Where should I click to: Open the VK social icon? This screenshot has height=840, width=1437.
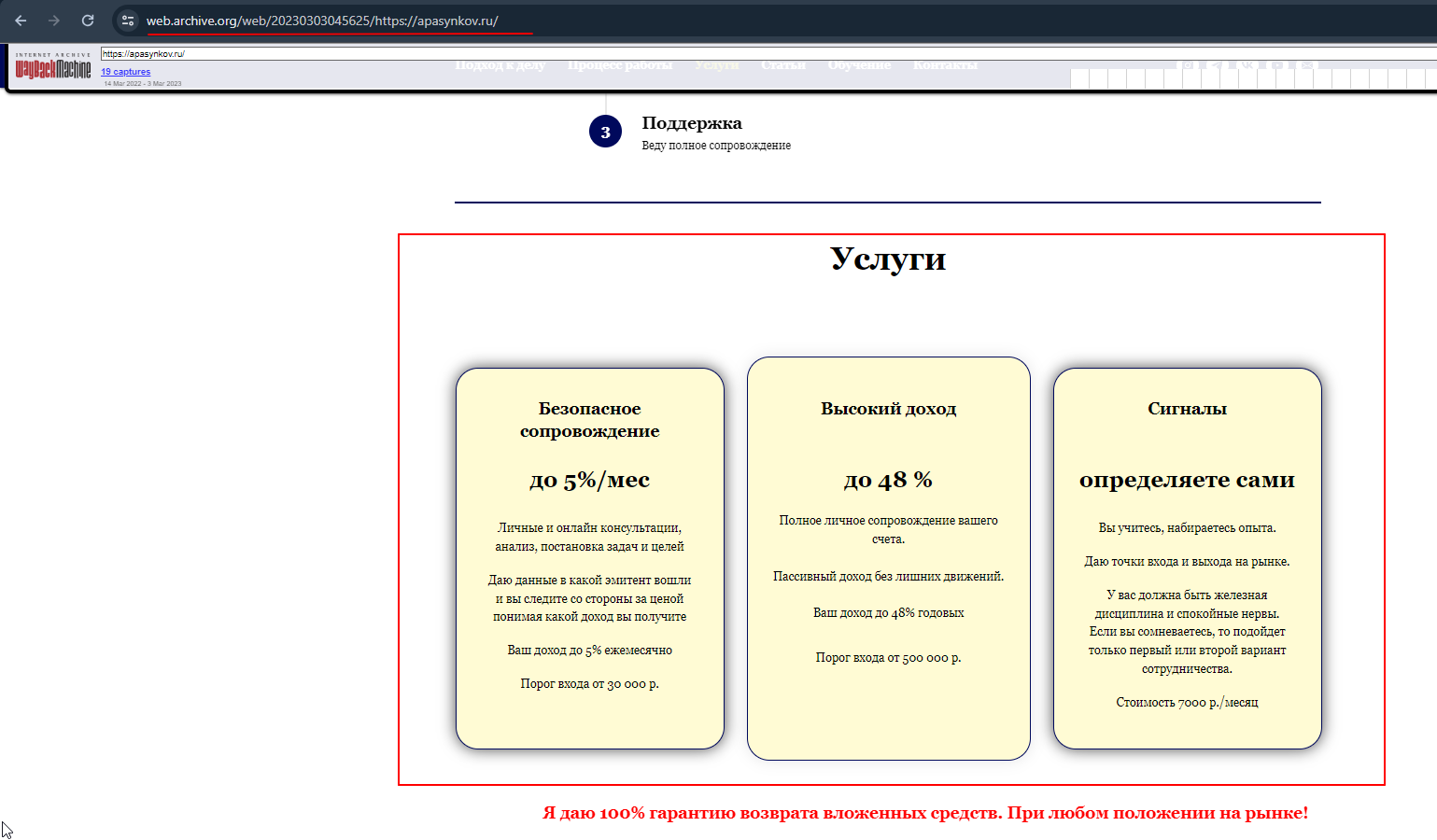pos(1247,64)
